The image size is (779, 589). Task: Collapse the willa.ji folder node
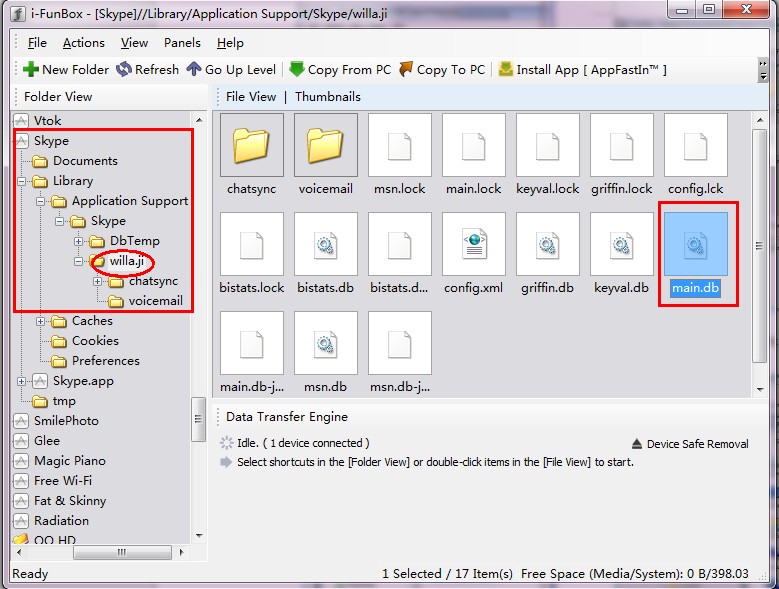(78, 261)
